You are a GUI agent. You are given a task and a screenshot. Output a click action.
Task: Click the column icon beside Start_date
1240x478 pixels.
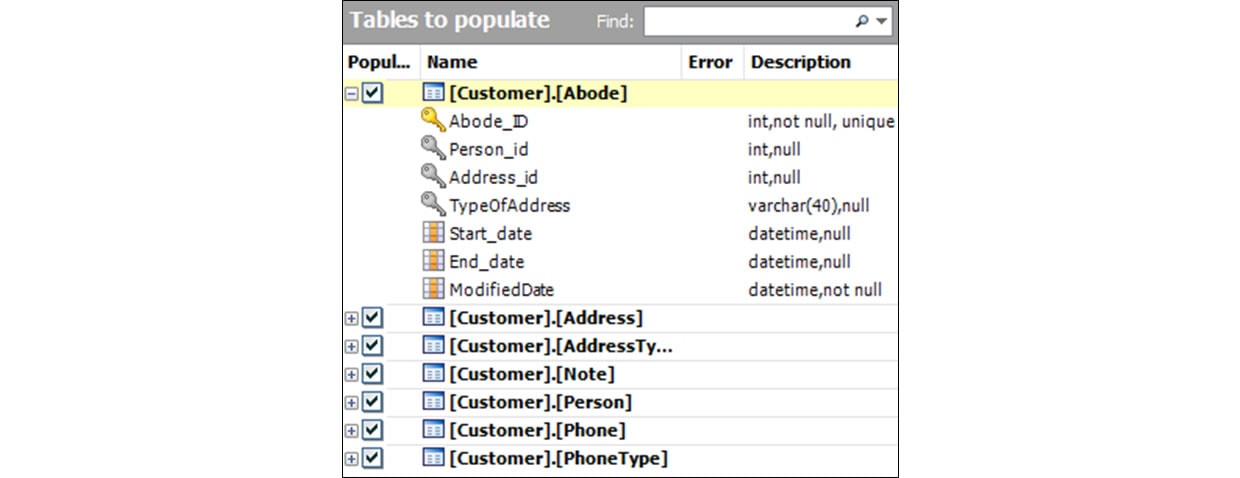point(433,233)
